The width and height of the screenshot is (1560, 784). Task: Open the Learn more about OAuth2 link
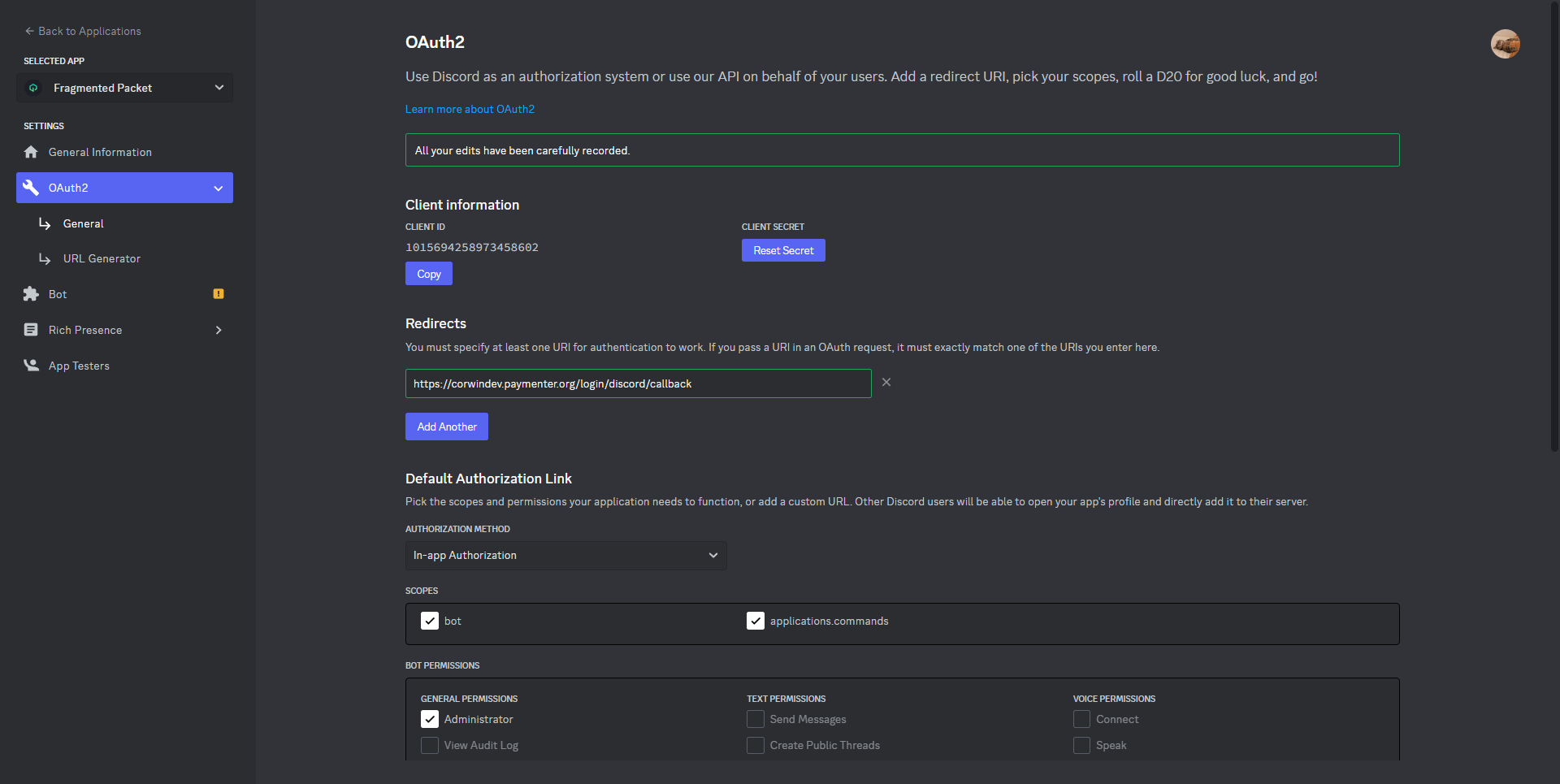470,109
